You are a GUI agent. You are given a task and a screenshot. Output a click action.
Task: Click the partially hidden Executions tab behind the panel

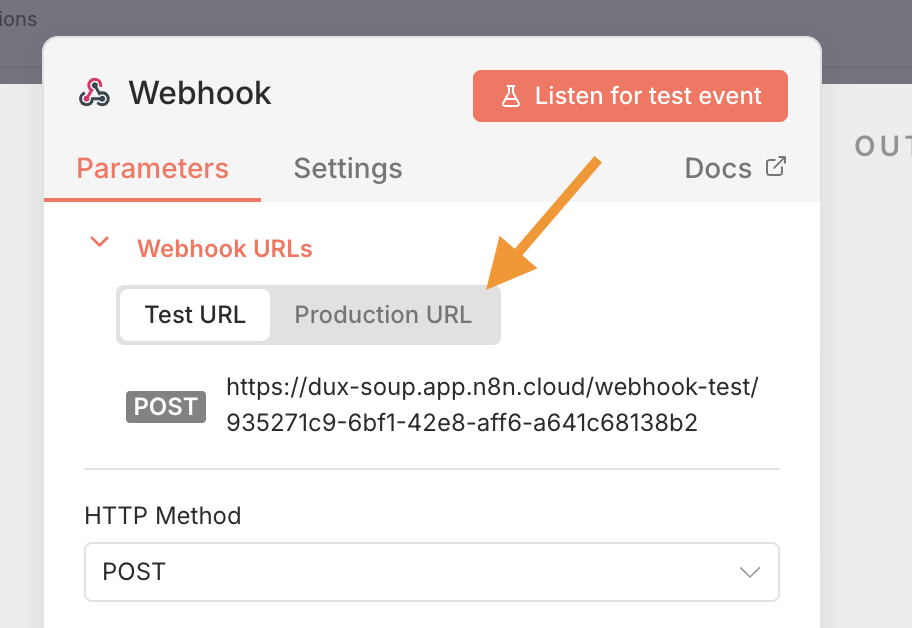point(18,19)
